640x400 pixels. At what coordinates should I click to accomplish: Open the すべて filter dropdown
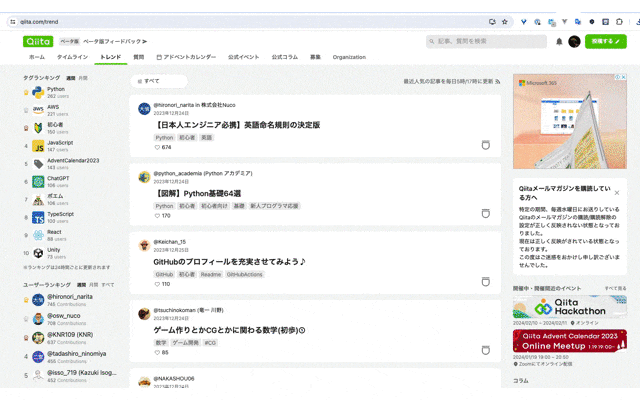coord(159,81)
